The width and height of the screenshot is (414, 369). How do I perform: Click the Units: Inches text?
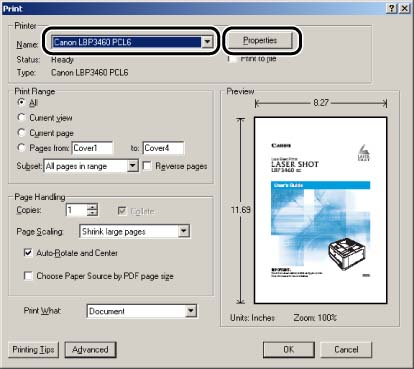coord(252,318)
